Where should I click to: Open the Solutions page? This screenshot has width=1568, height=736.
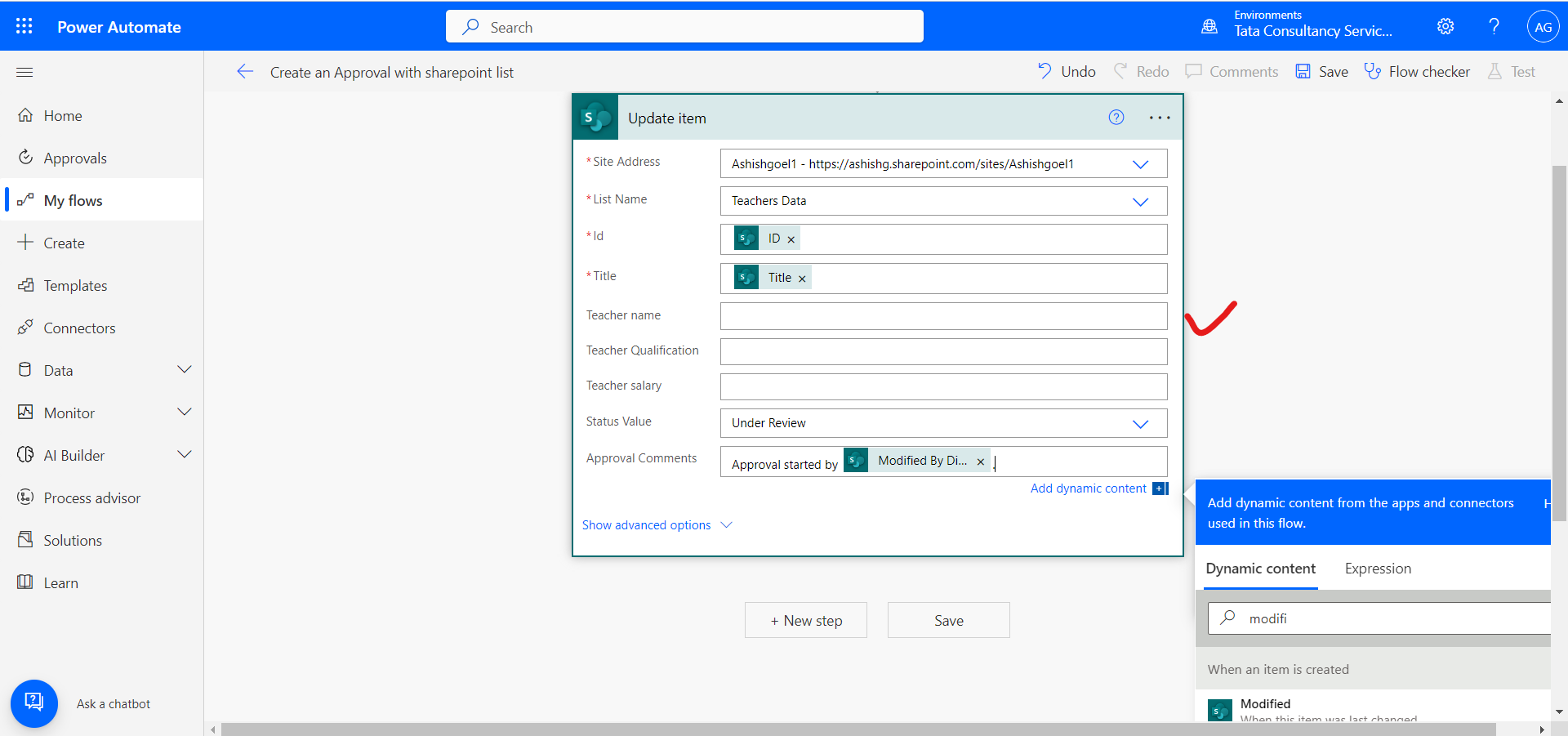click(70, 540)
